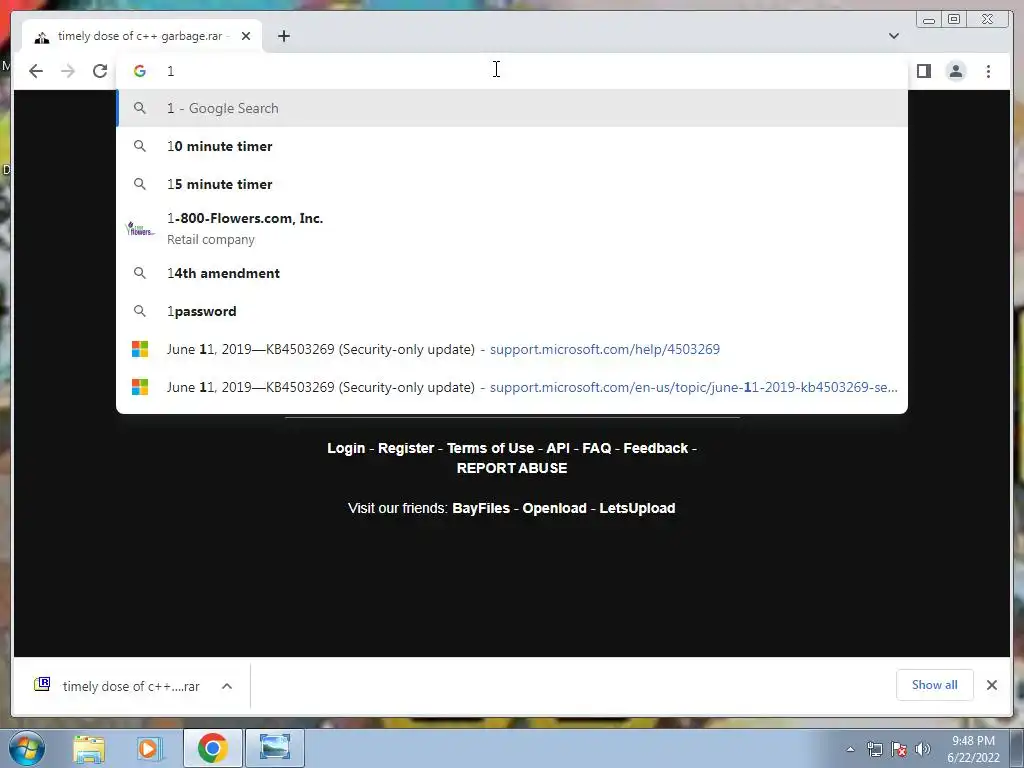Select '1 - Google Search' suggestion

point(511,108)
